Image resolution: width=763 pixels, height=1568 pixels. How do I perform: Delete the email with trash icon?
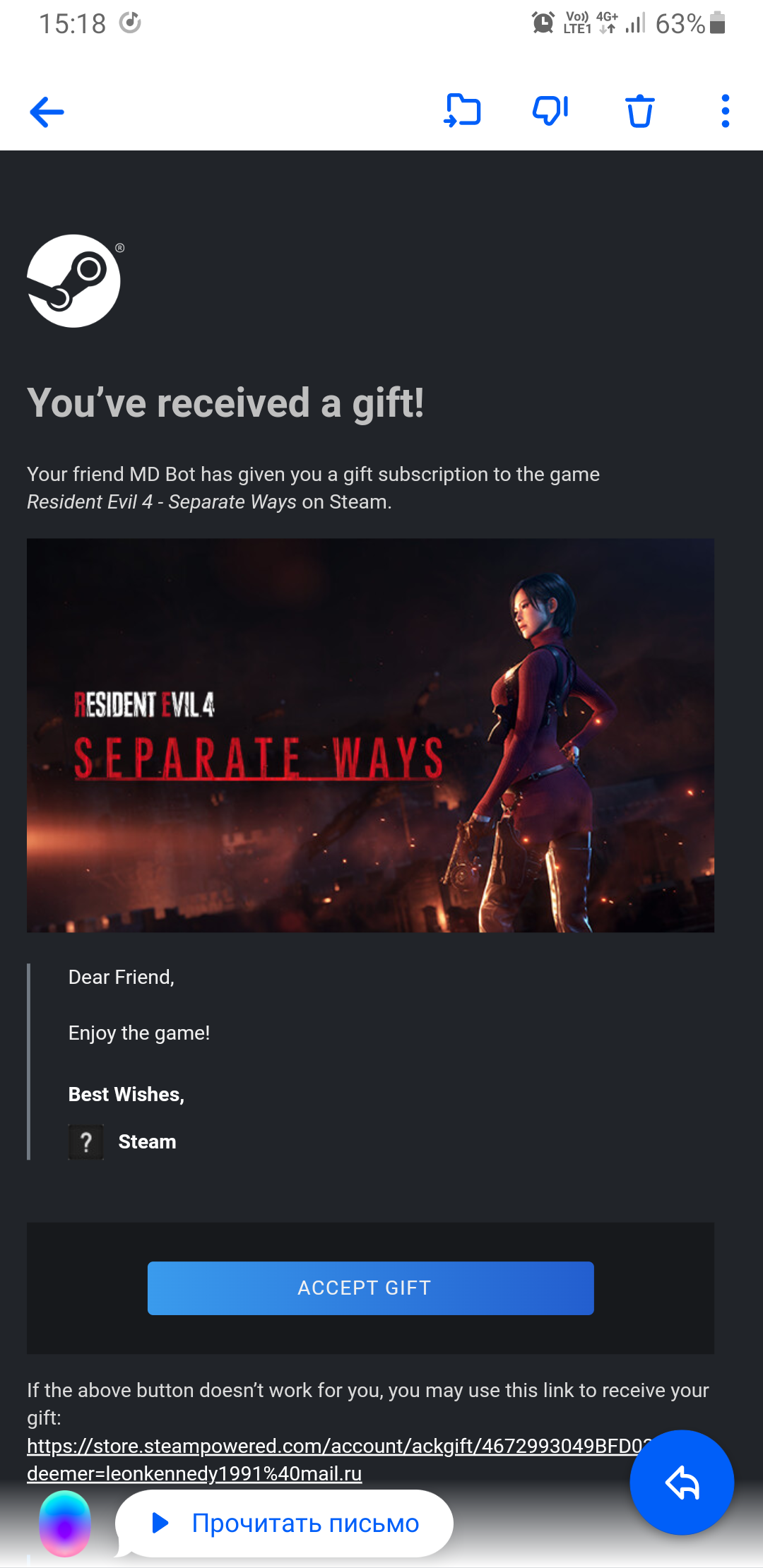639,111
